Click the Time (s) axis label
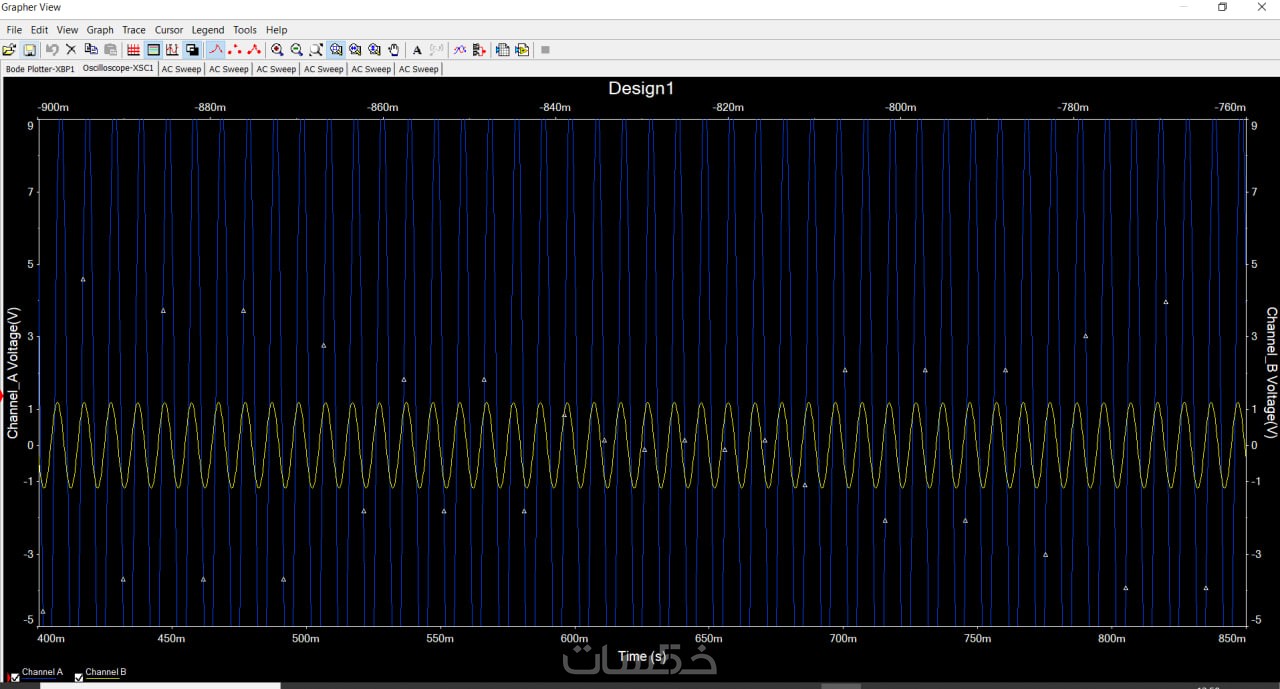1280x689 pixels. [641, 656]
